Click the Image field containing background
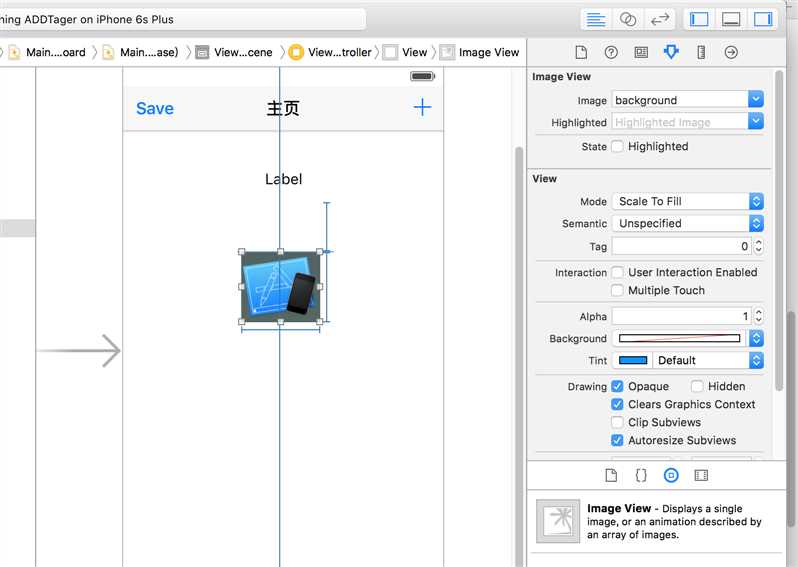798x567 pixels. click(x=680, y=100)
